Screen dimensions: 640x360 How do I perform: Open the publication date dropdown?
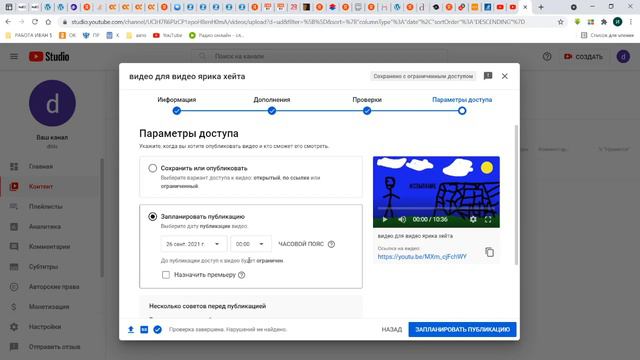[x=193, y=244]
